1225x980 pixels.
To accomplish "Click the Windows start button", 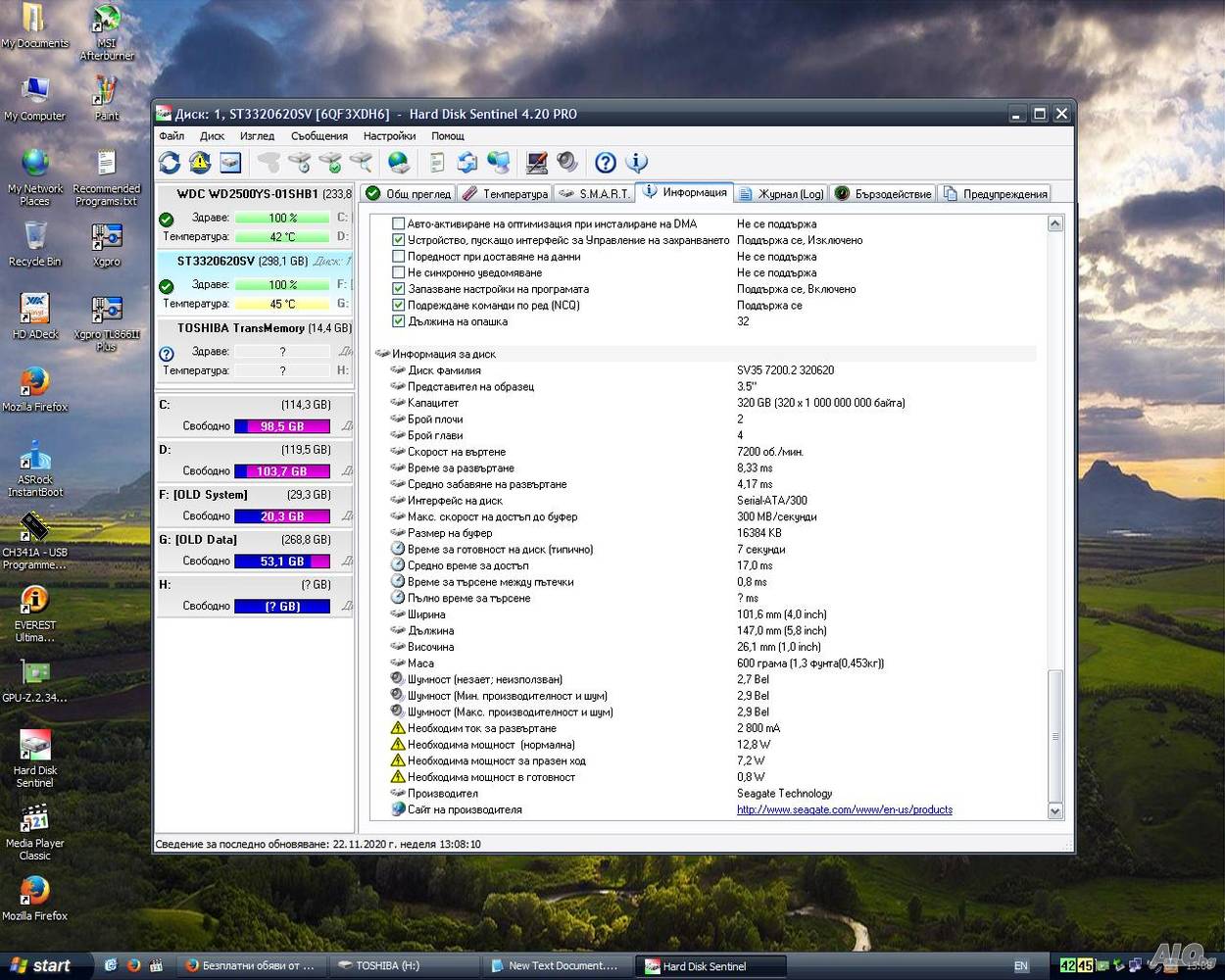I will (46, 965).
